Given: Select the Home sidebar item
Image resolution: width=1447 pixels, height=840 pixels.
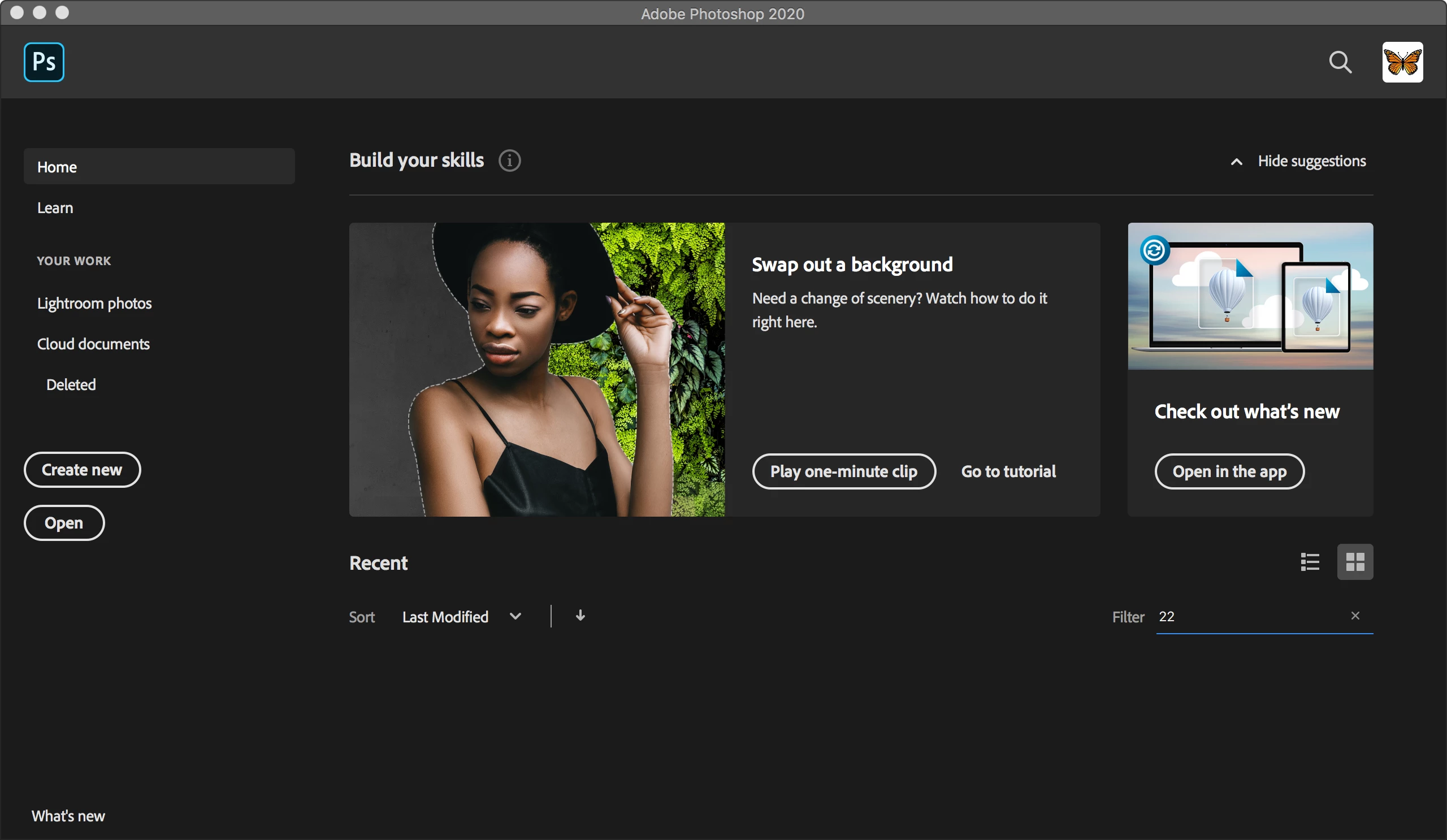Looking at the screenshot, I should click(x=159, y=167).
